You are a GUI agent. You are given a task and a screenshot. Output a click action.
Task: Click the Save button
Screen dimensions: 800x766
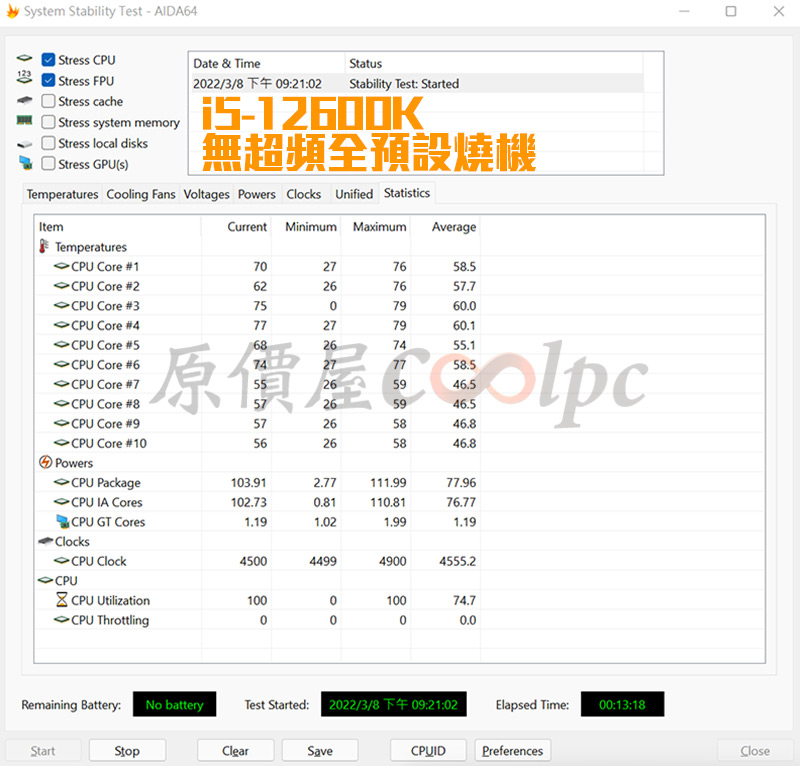point(320,750)
